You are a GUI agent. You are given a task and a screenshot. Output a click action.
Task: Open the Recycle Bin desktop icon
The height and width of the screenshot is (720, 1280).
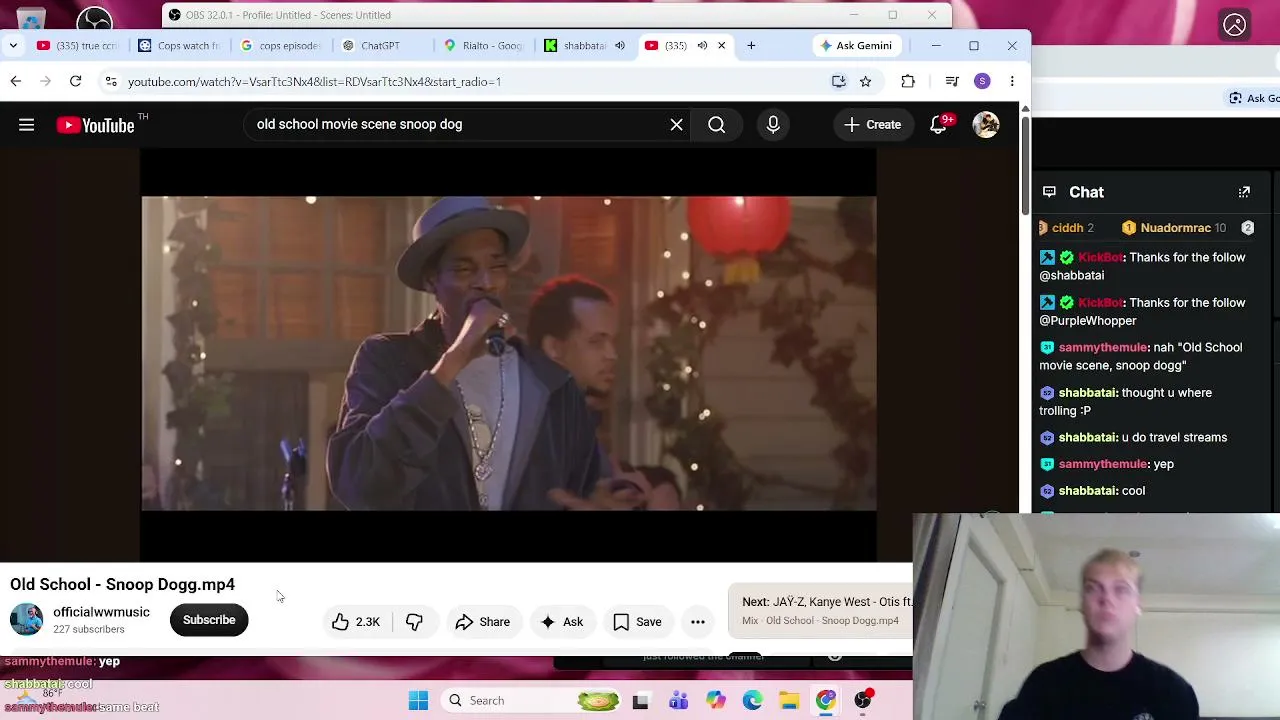[31, 18]
